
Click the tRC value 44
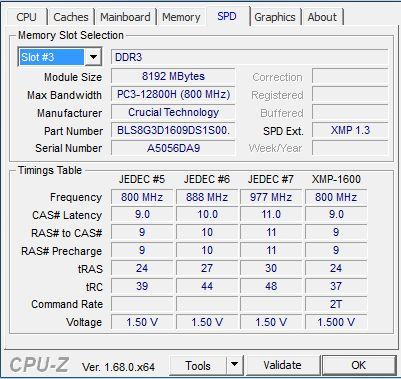point(207,286)
